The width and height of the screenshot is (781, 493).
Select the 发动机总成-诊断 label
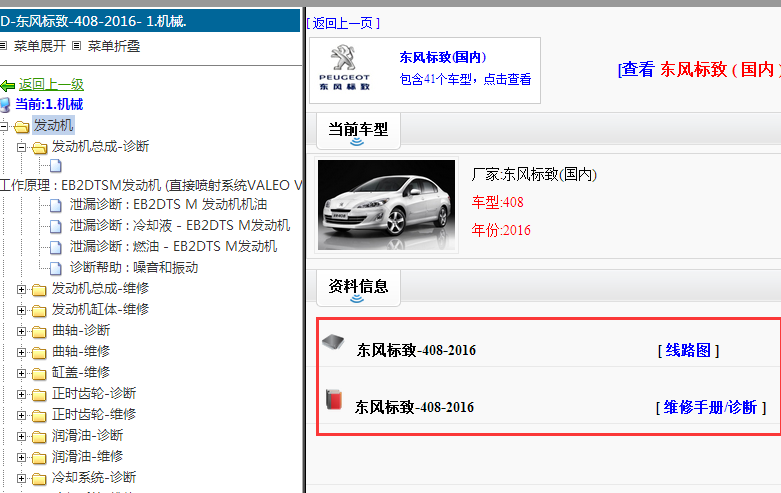101,146
